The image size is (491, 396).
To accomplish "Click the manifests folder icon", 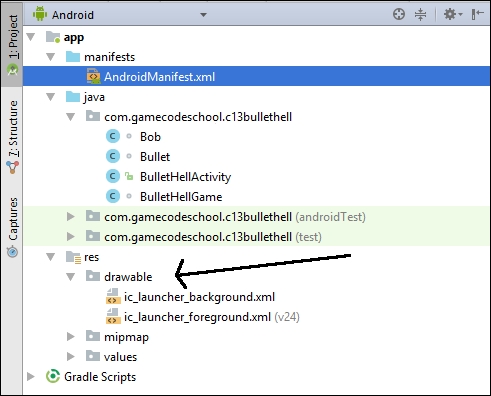I will (x=73, y=57).
